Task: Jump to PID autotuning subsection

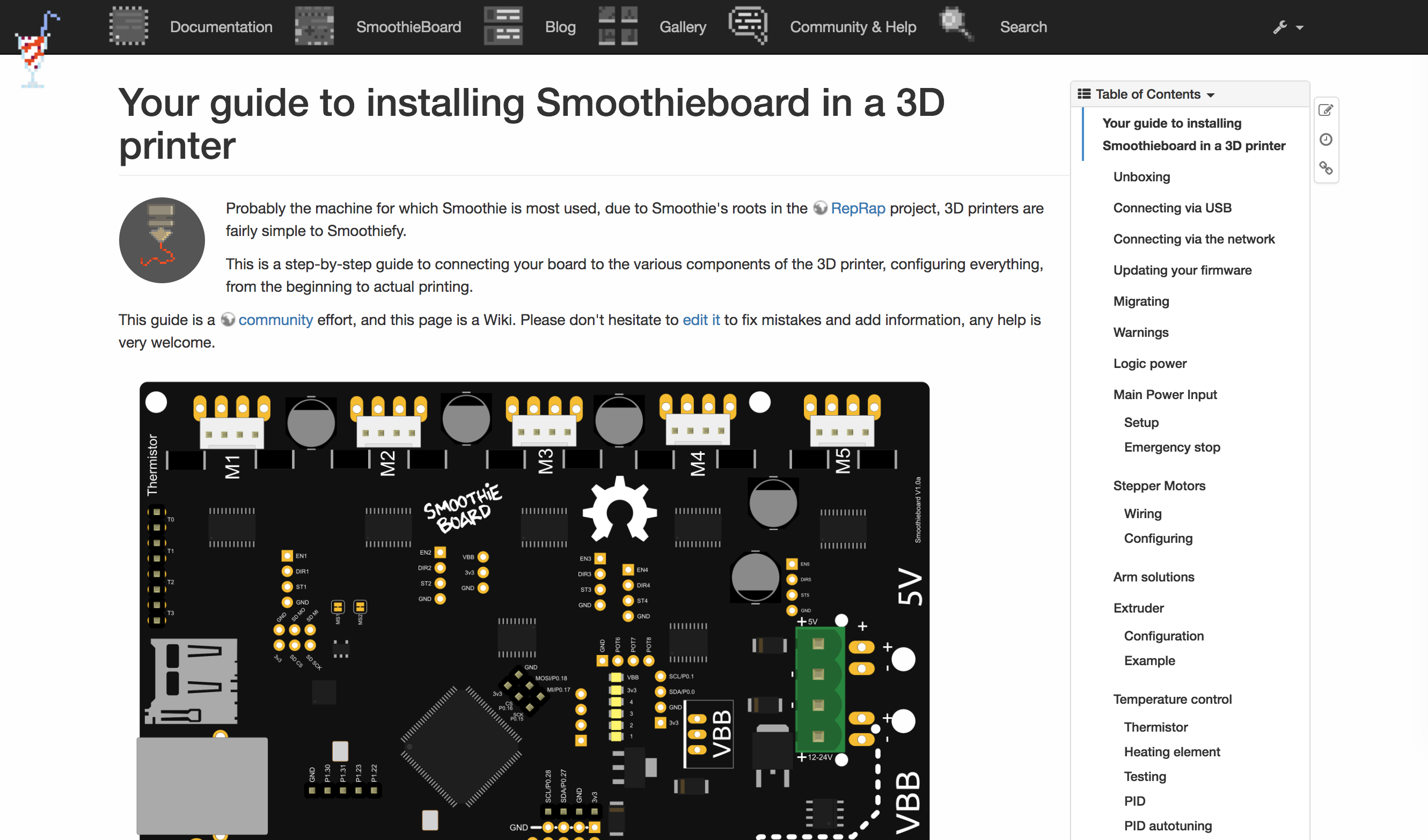Action: coord(1167,827)
